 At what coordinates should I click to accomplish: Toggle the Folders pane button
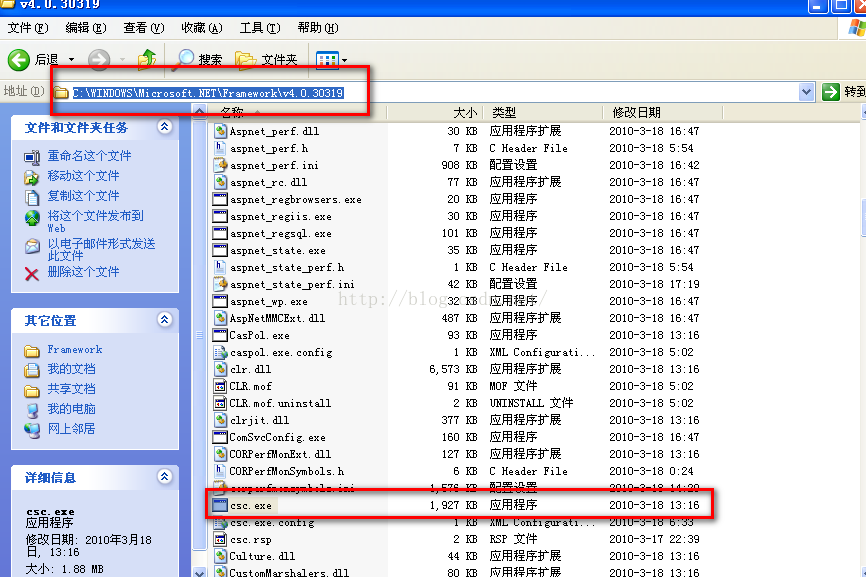266,60
